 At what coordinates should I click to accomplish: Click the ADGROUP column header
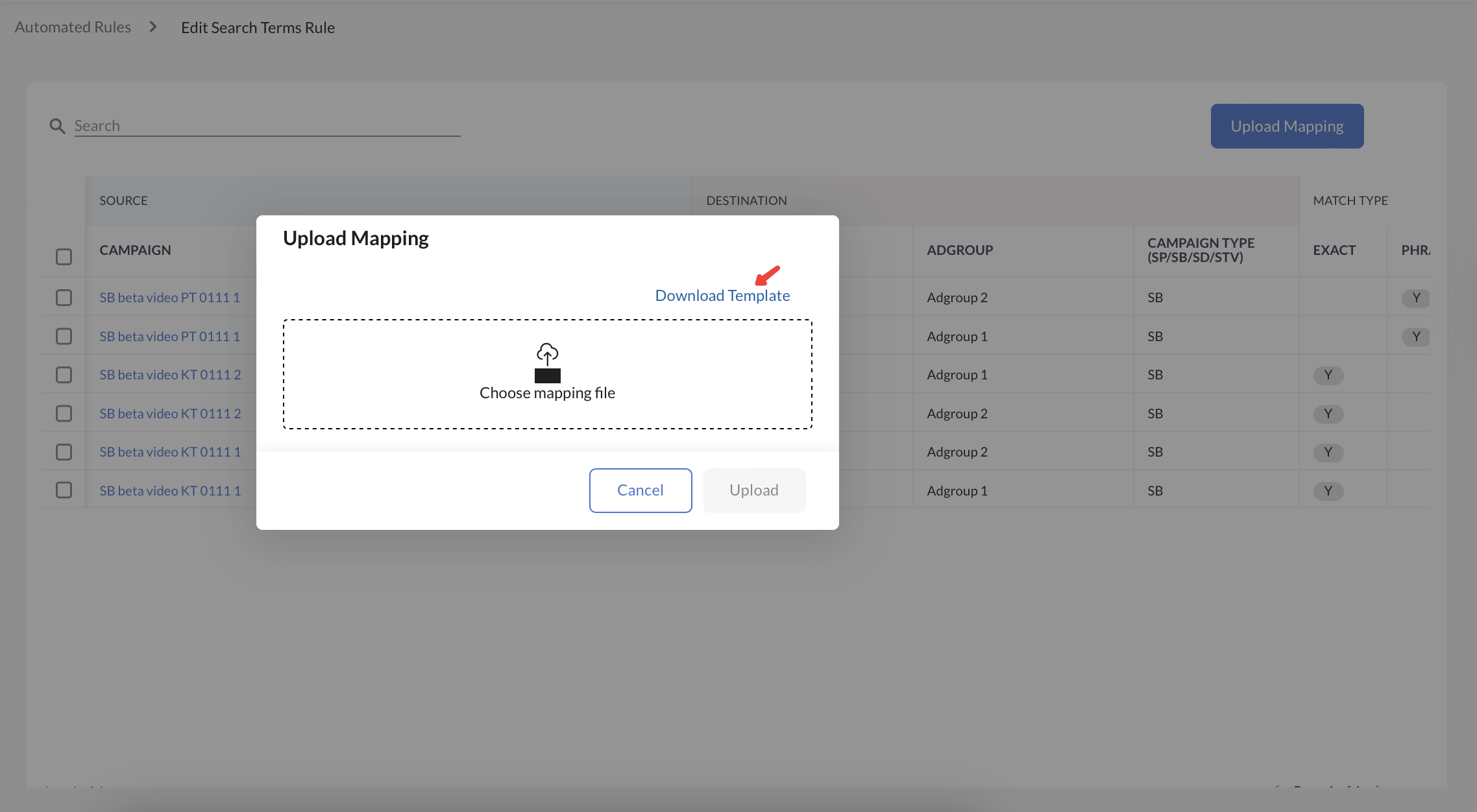coord(959,250)
